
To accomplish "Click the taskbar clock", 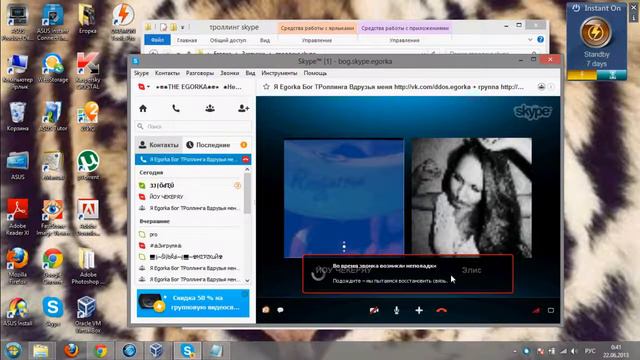I will tap(616, 351).
